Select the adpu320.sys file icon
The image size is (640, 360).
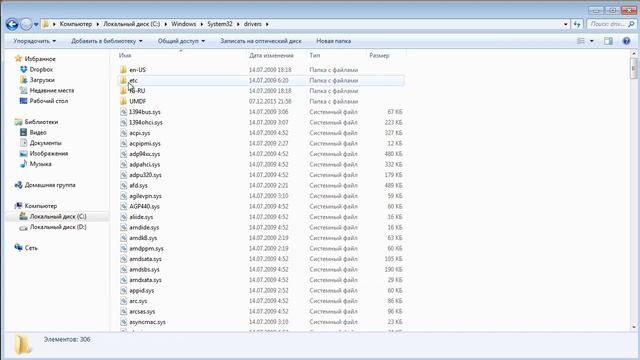[124, 175]
